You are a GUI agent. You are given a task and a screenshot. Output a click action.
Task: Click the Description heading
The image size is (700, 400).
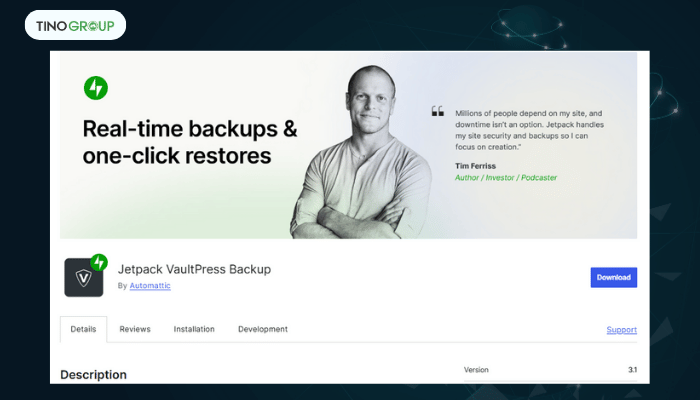click(93, 375)
